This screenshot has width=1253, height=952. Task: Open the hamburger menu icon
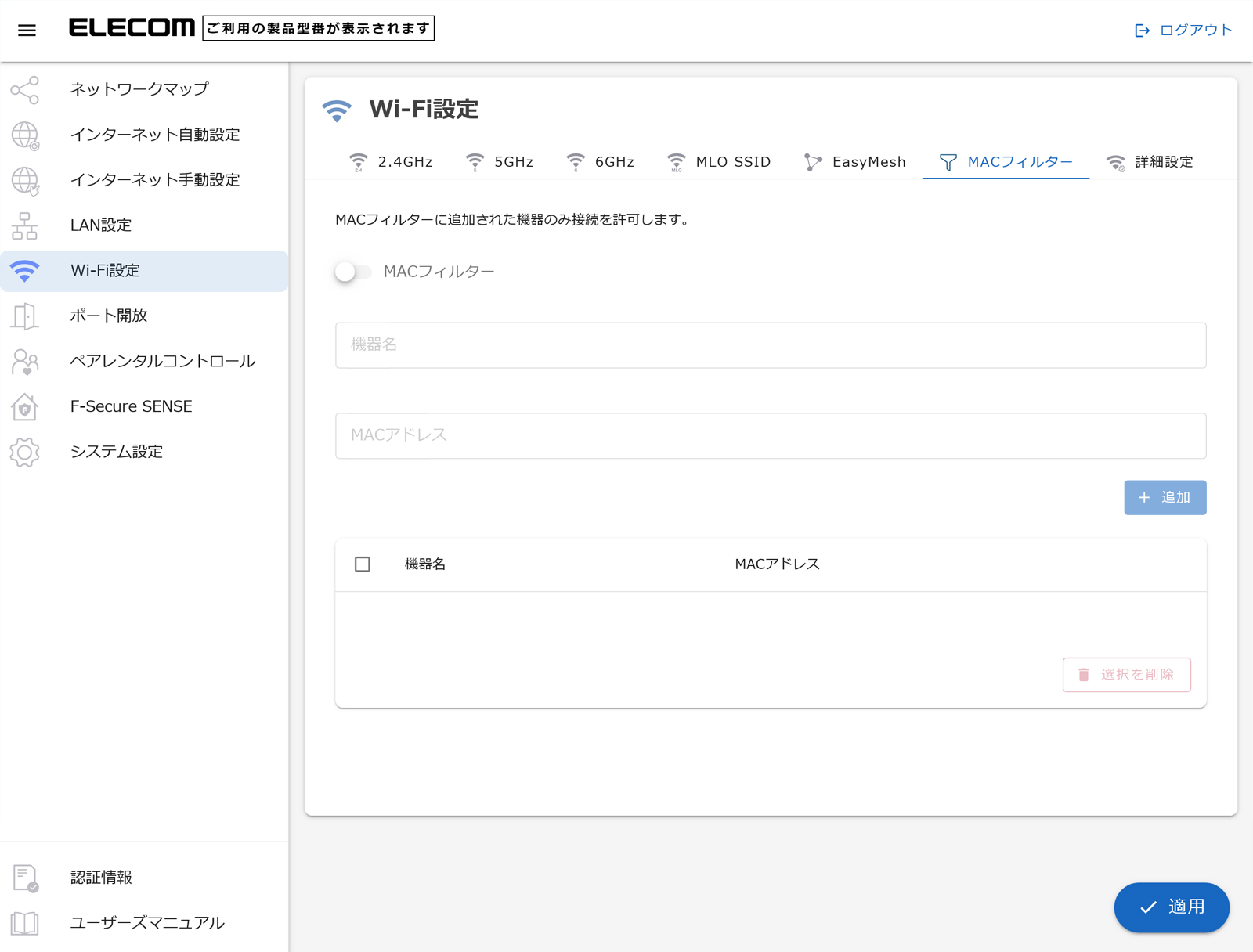pos(27,31)
